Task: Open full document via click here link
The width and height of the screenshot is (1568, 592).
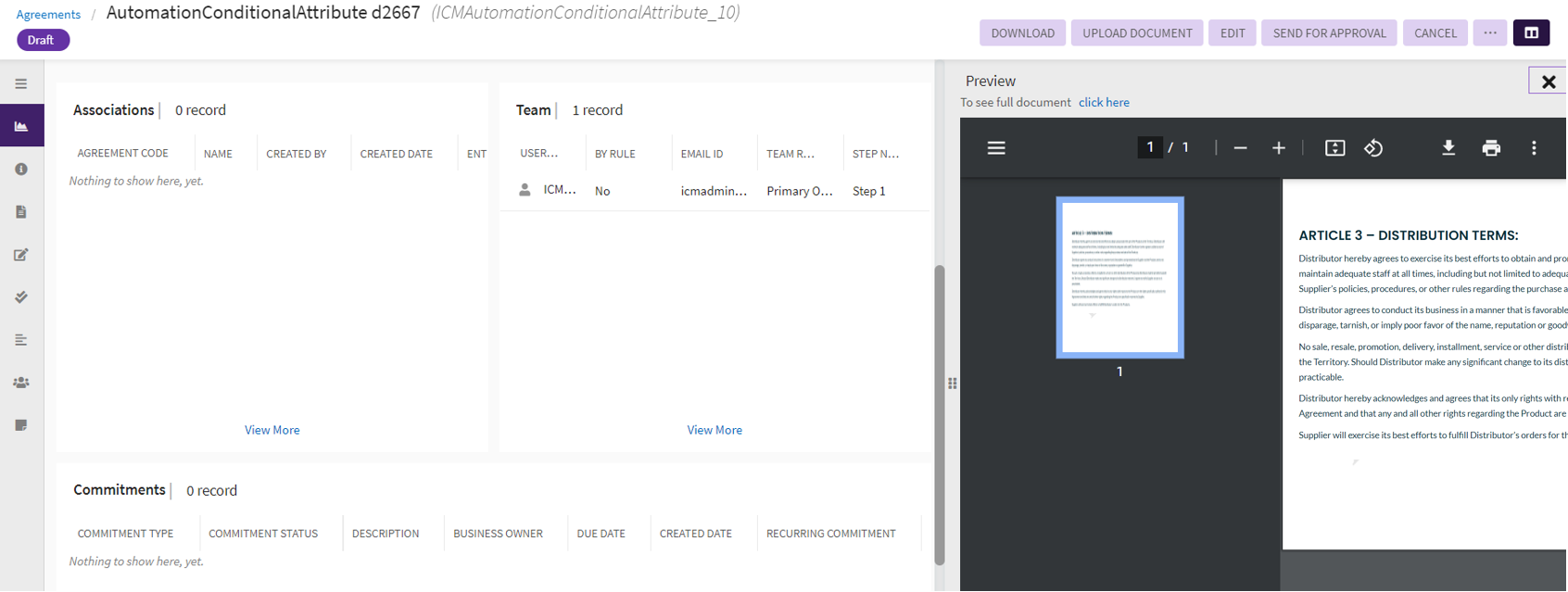Action: point(1104,103)
